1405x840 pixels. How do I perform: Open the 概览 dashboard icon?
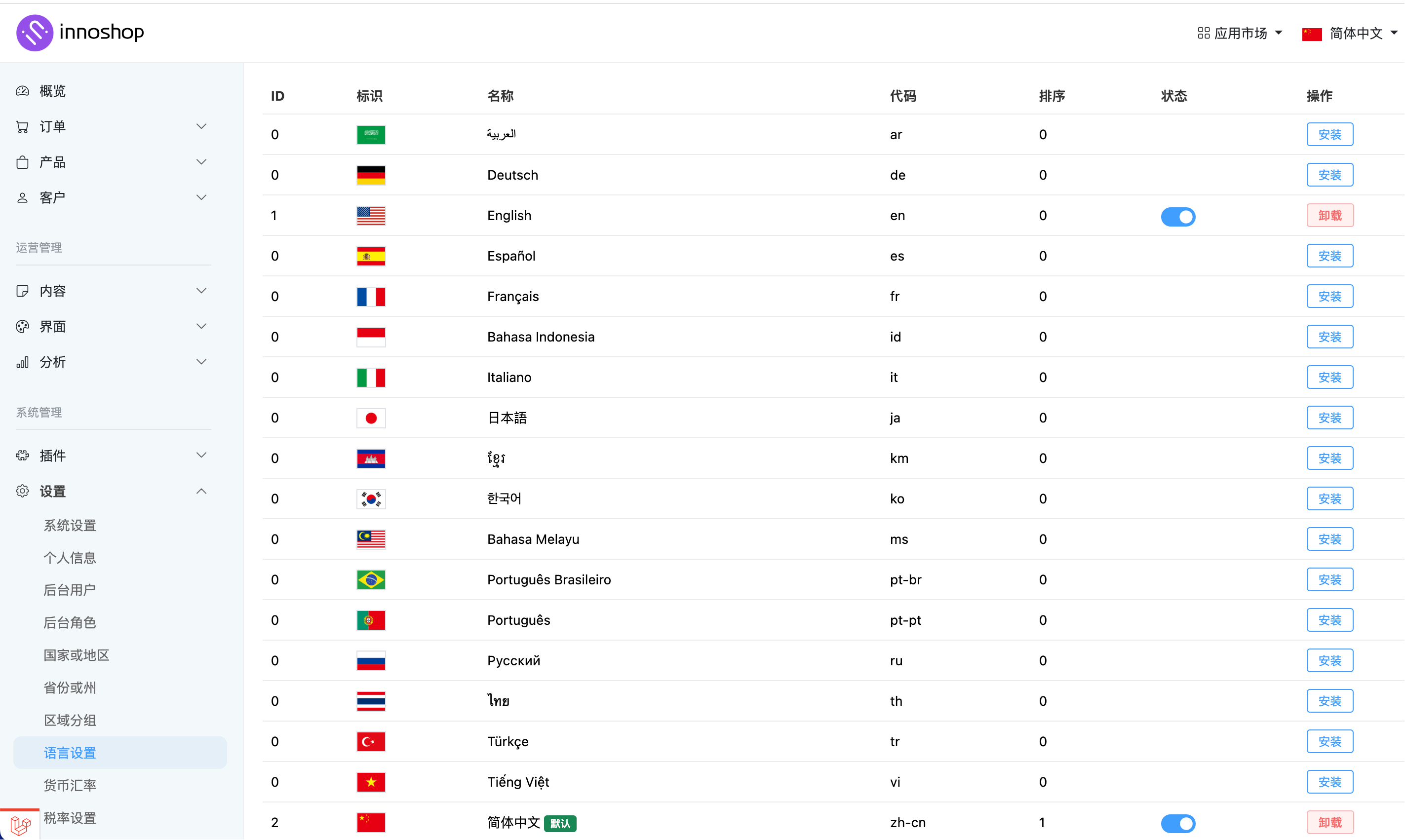tap(23, 91)
